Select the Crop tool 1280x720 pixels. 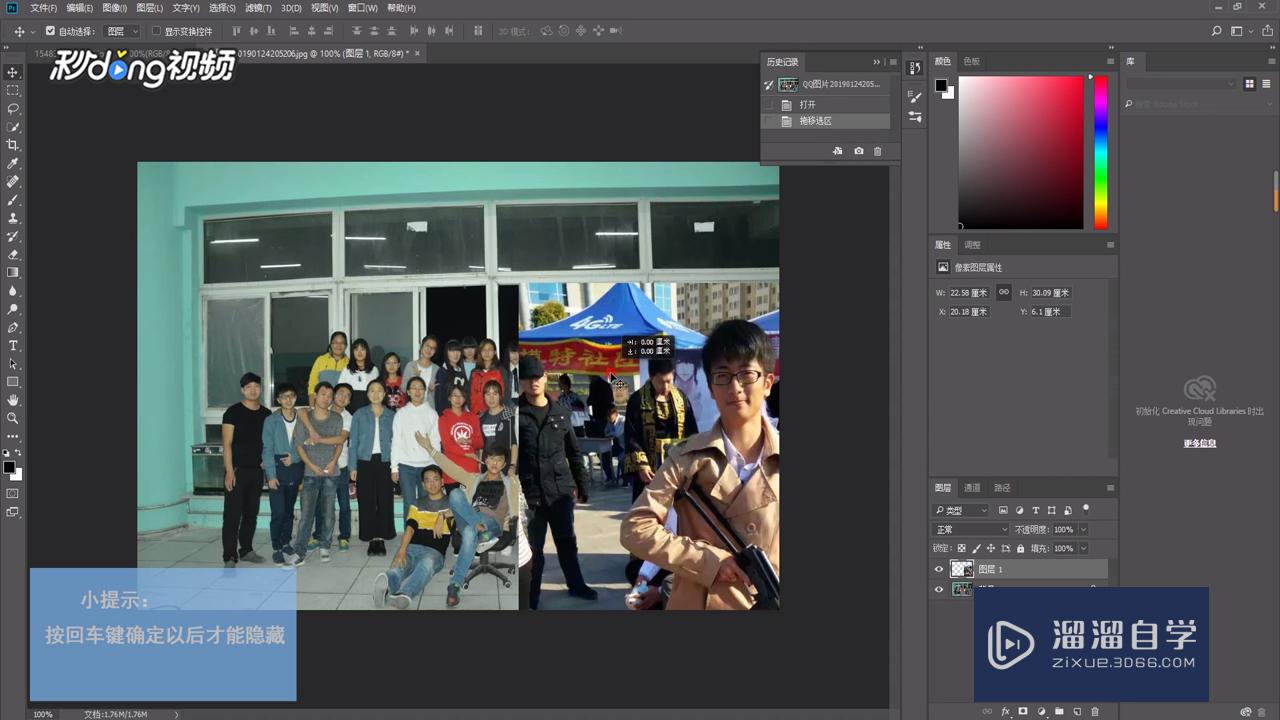(13, 145)
